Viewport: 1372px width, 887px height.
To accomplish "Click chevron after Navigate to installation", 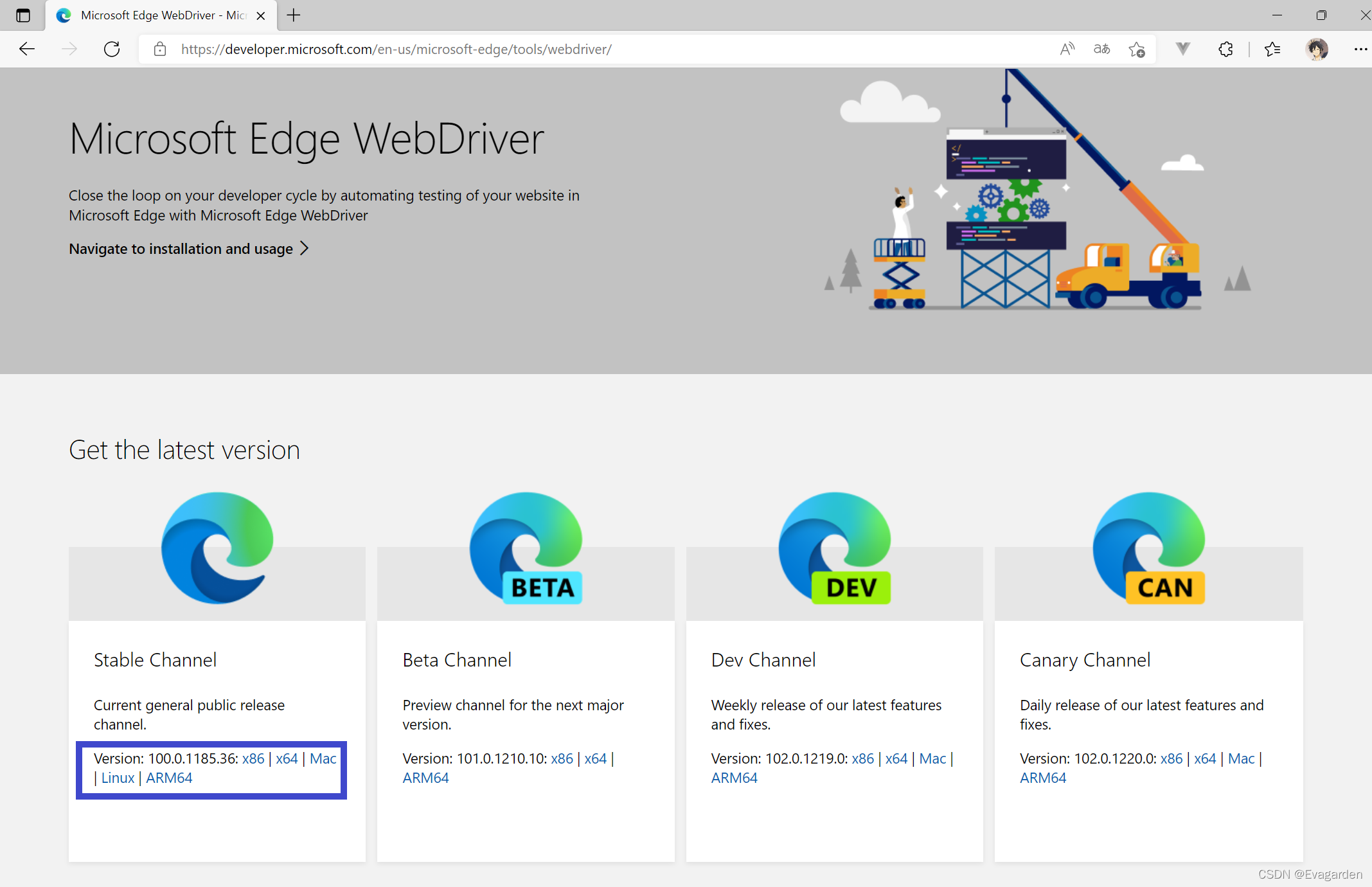I will point(305,248).
